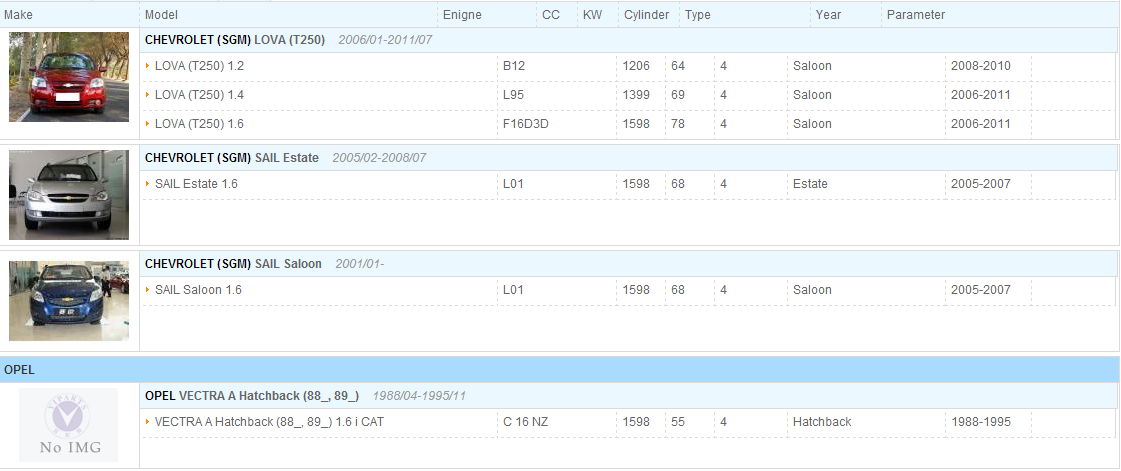
Task: Click displacement value 1206
Action: point(636,66)
